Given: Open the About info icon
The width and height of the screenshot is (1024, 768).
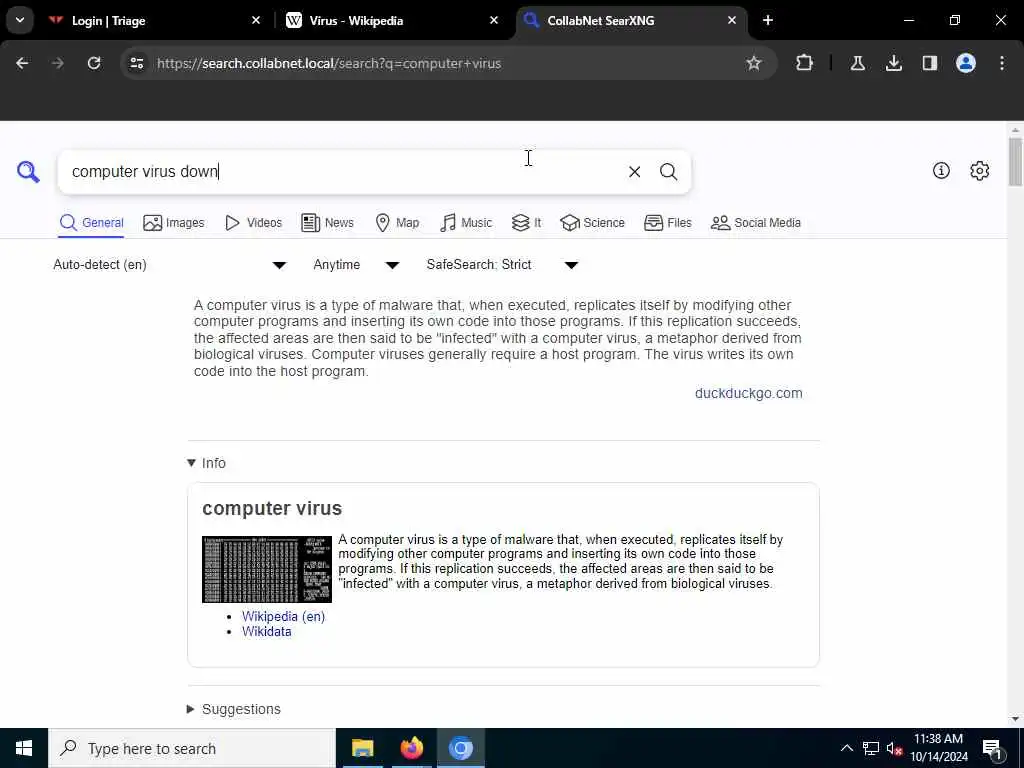Looking at the screenshot, I should click(x=941, y=170).
